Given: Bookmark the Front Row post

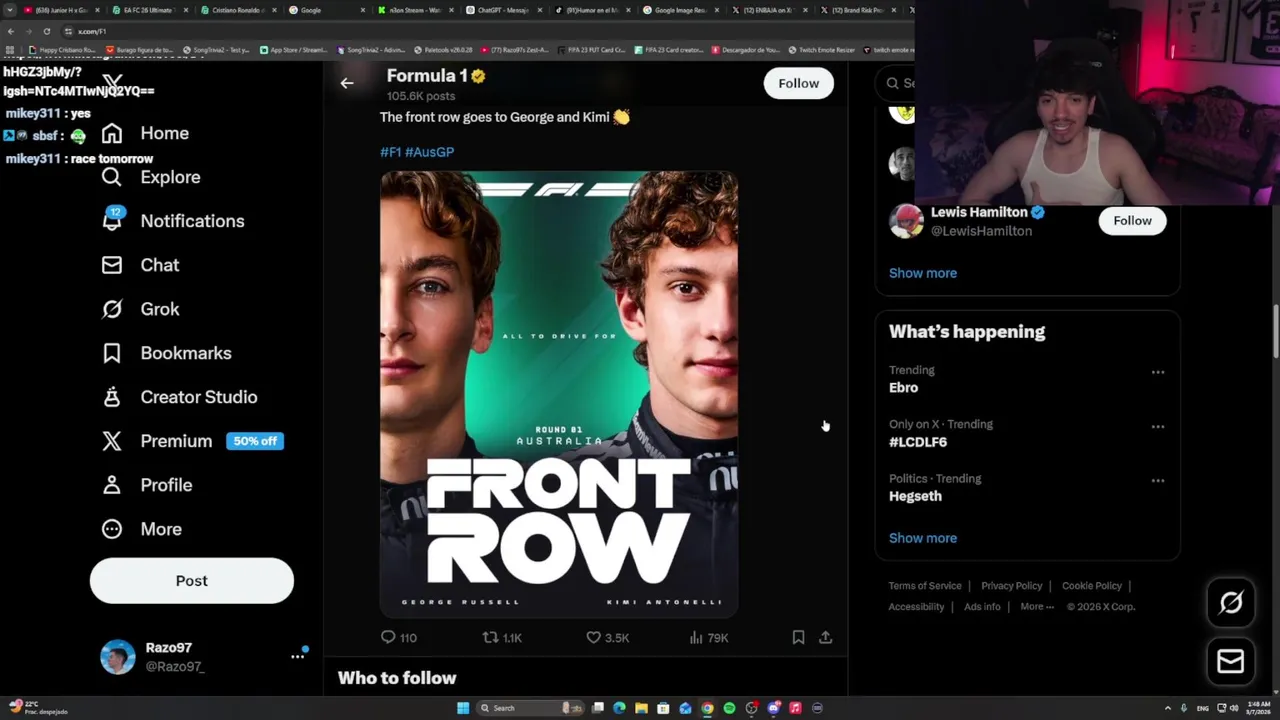Looking at the screenshot, I should point(798,637).
